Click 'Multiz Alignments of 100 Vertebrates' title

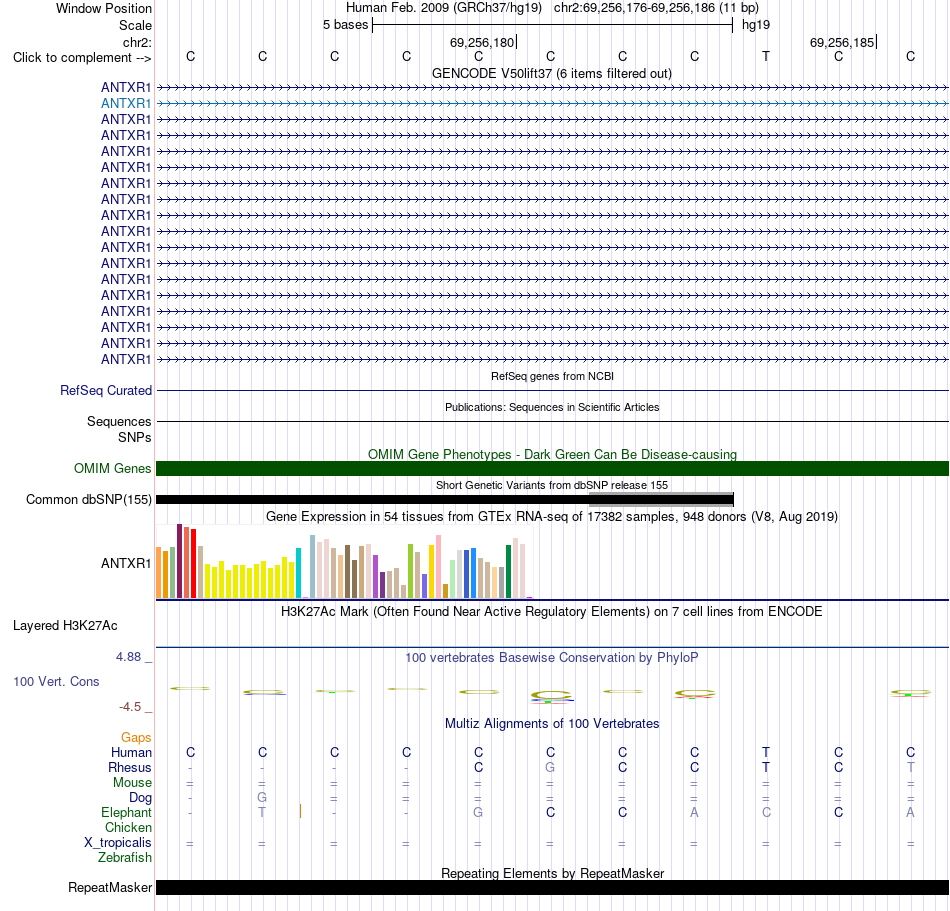click(552, 723)
